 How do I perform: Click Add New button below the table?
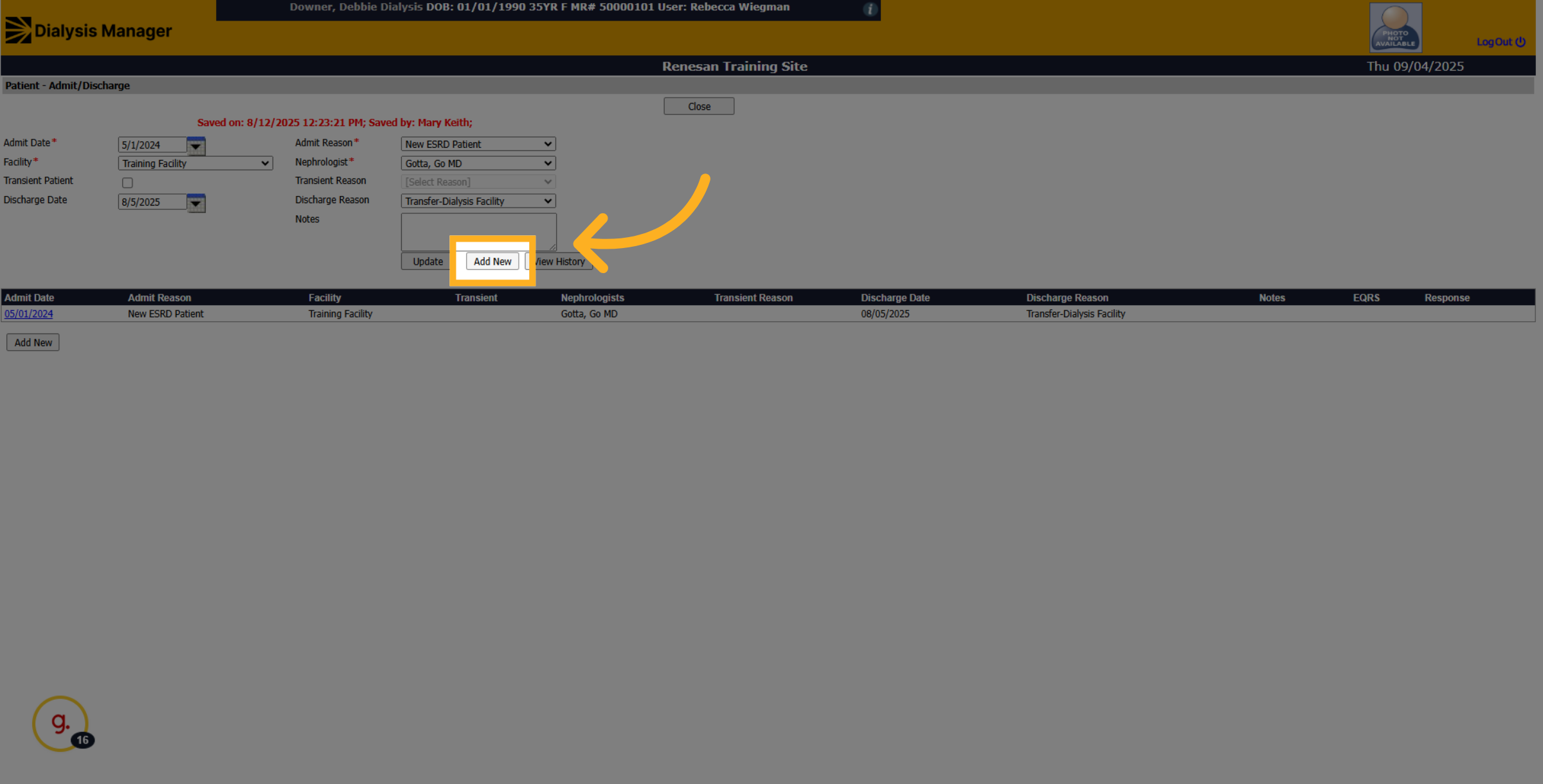pyautogui.click(x=33, y=343)
